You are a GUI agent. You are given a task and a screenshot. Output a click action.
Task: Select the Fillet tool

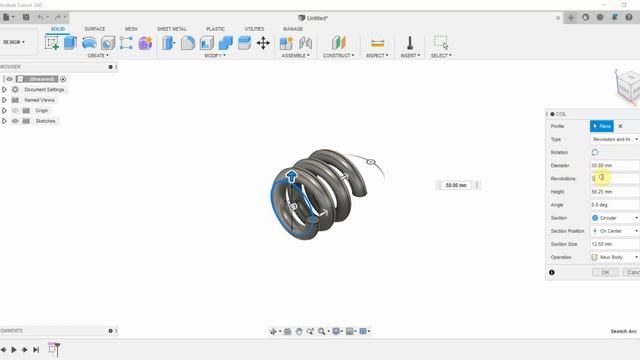(x=187, y=43)
